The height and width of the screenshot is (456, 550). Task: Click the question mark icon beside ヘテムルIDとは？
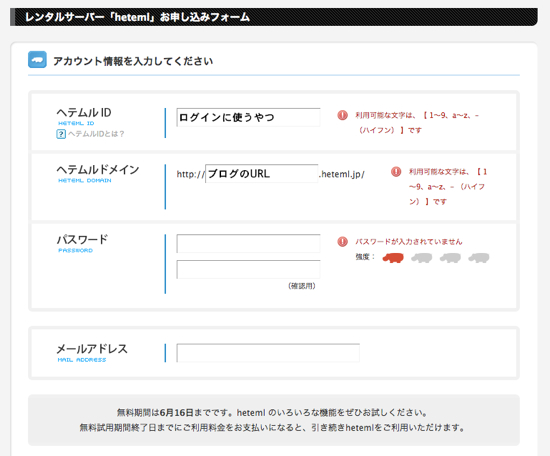click(61, 134)
